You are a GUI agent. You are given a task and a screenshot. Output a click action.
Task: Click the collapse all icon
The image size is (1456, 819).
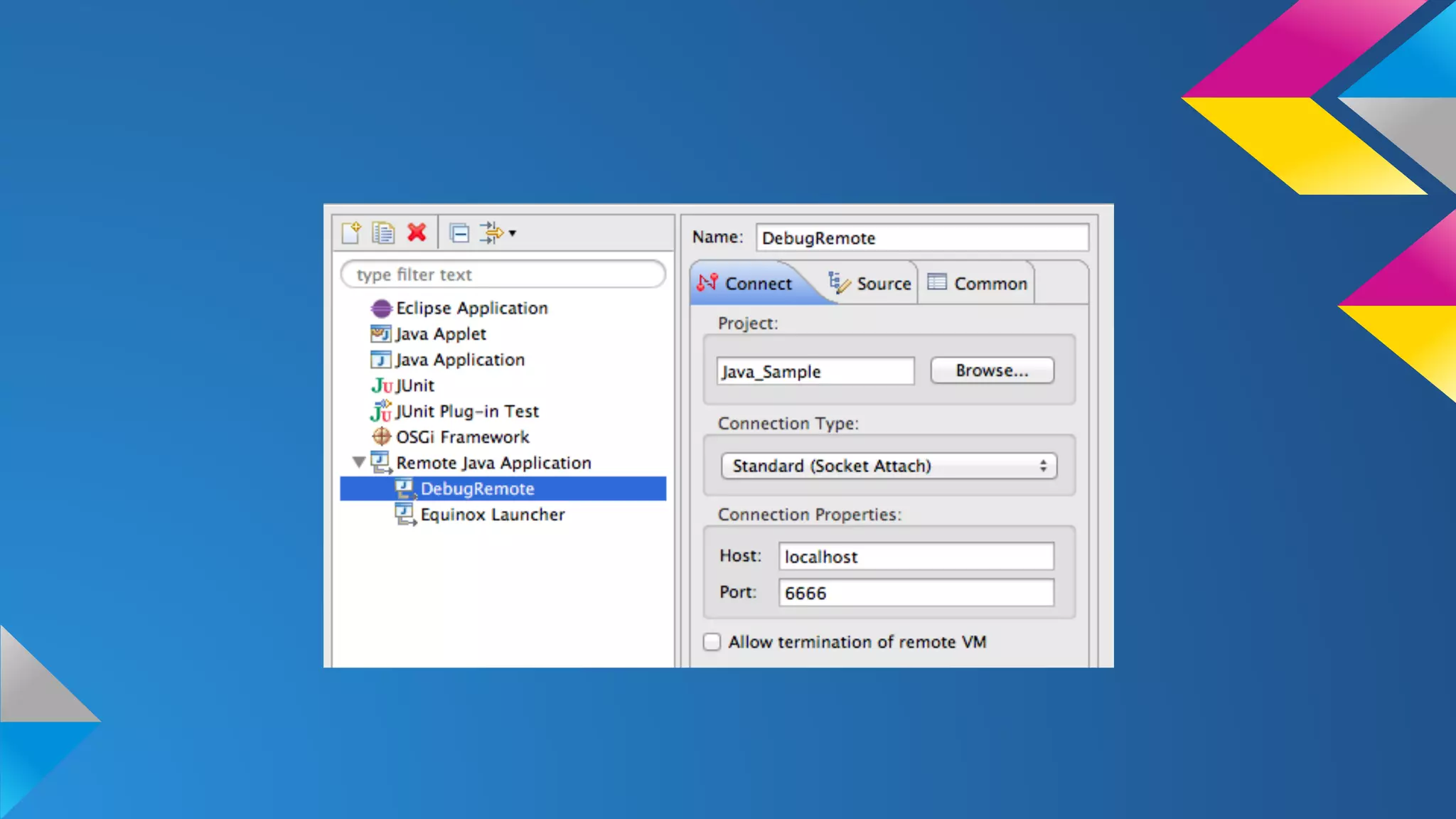(x=459, y=232)
